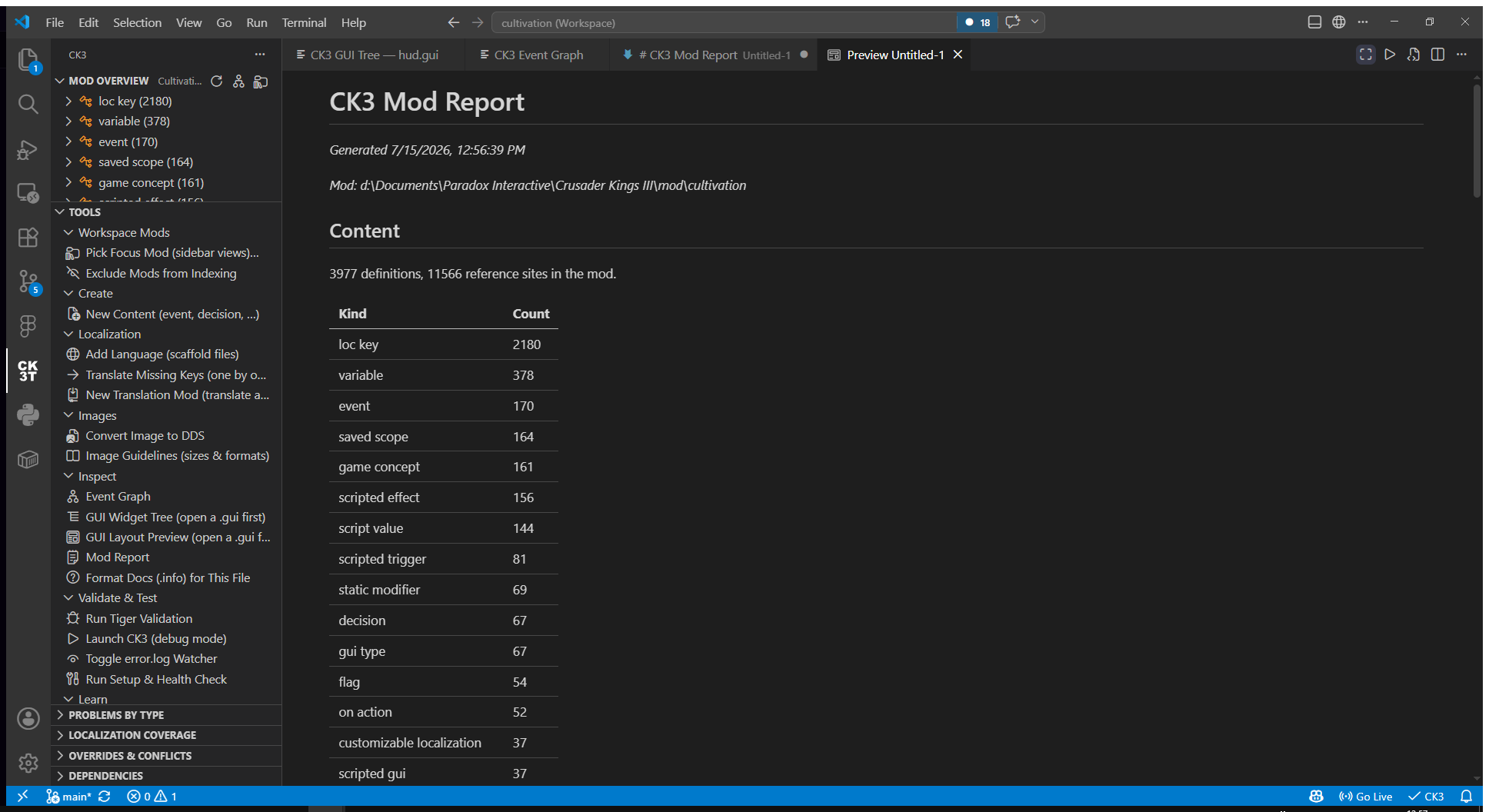Open chat dropdown arrow in title bar
The width and height of the screenshot is (1489, 812).
click(1034, 22)
